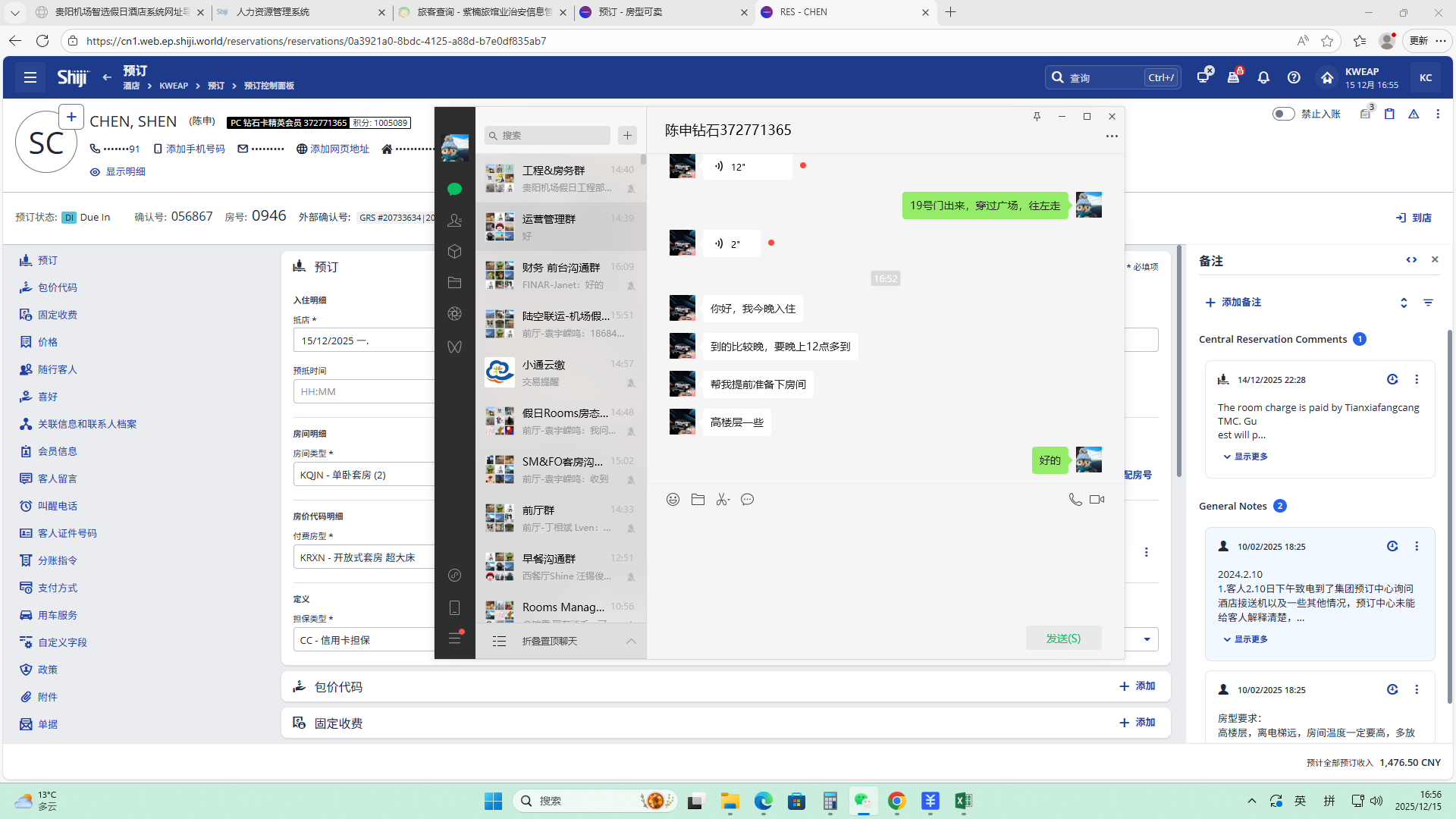The height and width of the screenshot is (819, 1456).
Task: Toggle the 禁止入账 switch
Action: pos(1283,114)
